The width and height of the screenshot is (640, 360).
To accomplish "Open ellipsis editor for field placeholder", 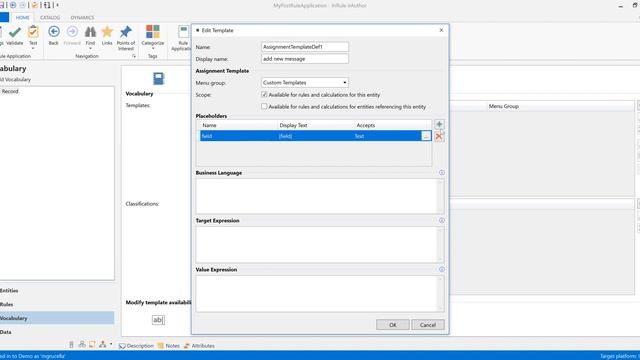I will coord(426,136).
